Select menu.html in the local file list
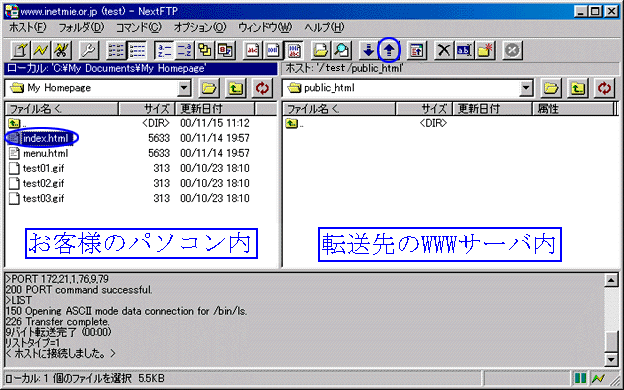Screen dimensions: 624x390 [x=45, y=153]
